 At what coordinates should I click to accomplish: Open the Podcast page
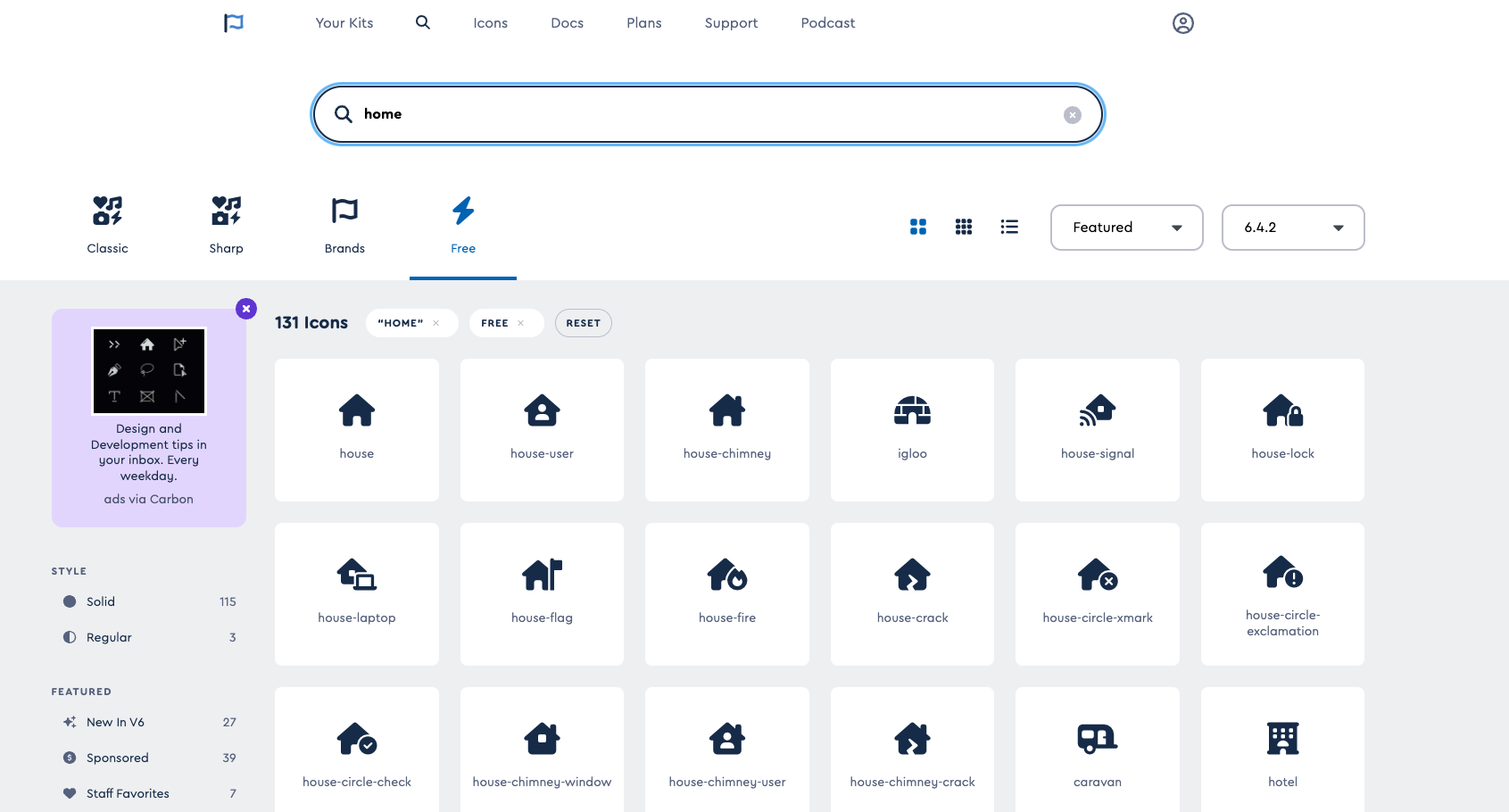(828, 23)
